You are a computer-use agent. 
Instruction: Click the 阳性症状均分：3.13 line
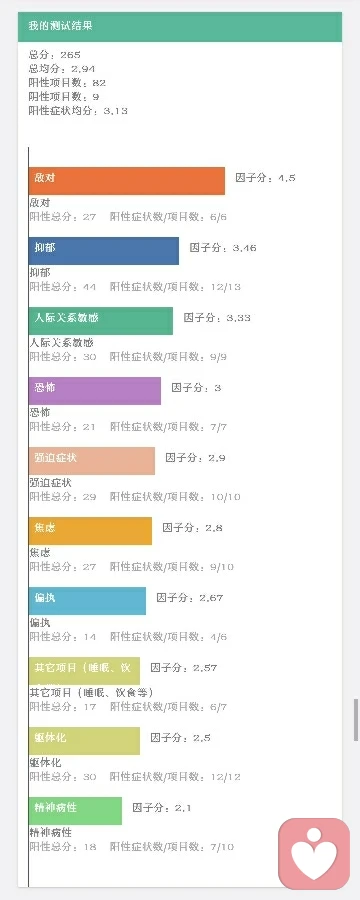coord(78,111)
